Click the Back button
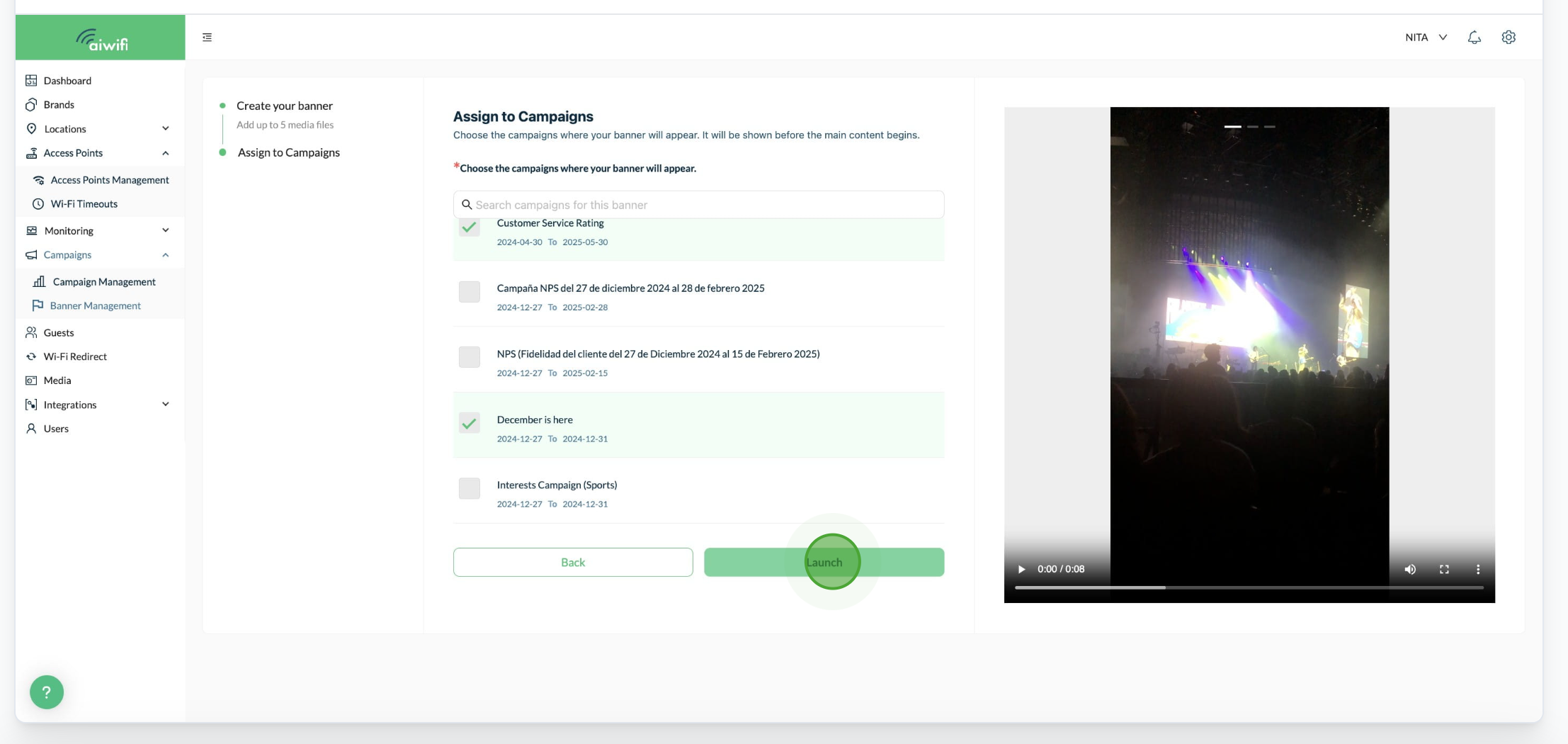Viewport: 1568px width, 744px height. point(573,562)
